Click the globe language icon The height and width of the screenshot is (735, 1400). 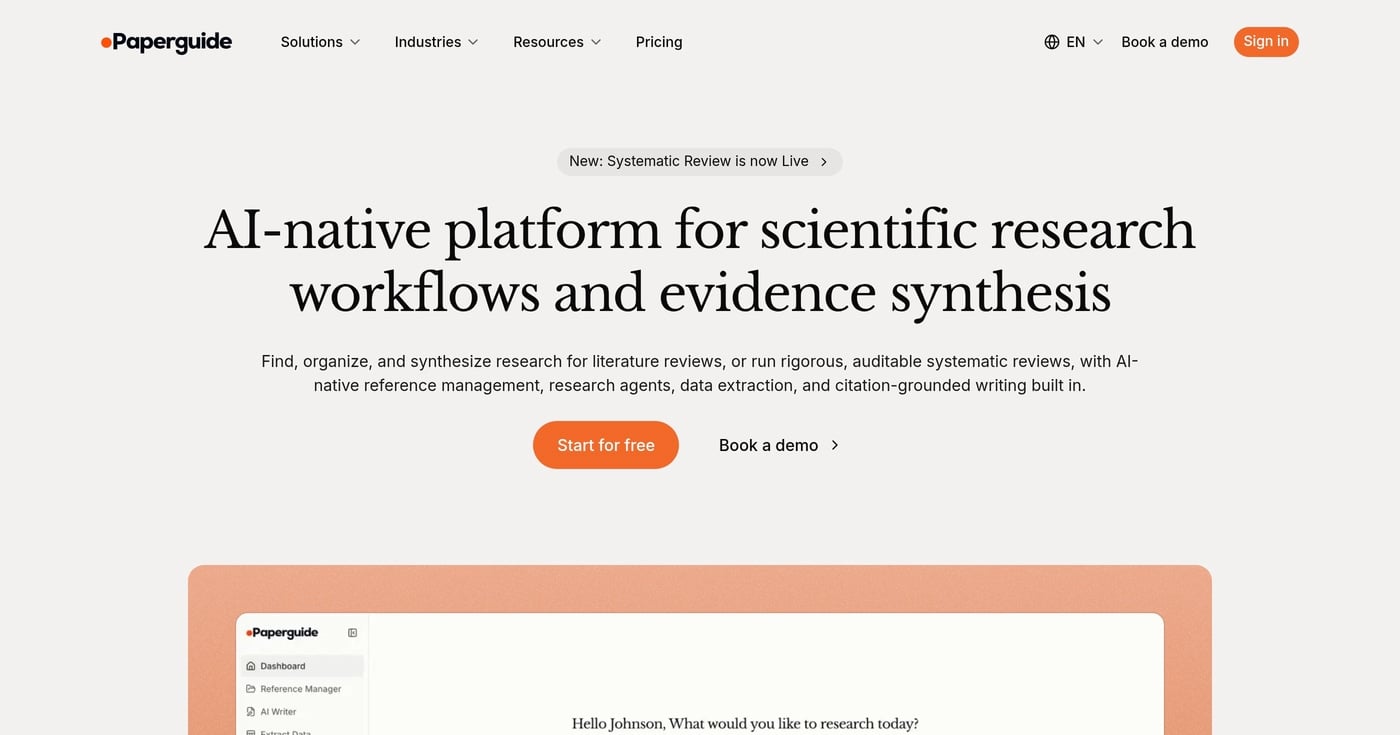coord(1052,42)
